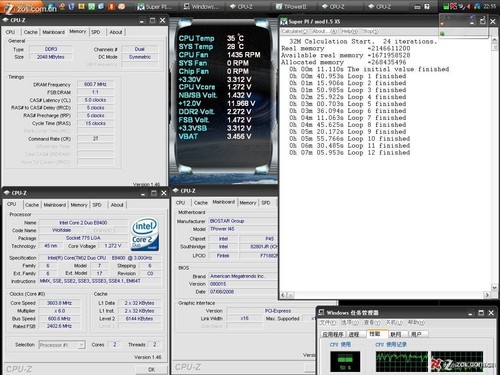Select CPU tab in CPU-Z motherboard window

coord(180,203)
